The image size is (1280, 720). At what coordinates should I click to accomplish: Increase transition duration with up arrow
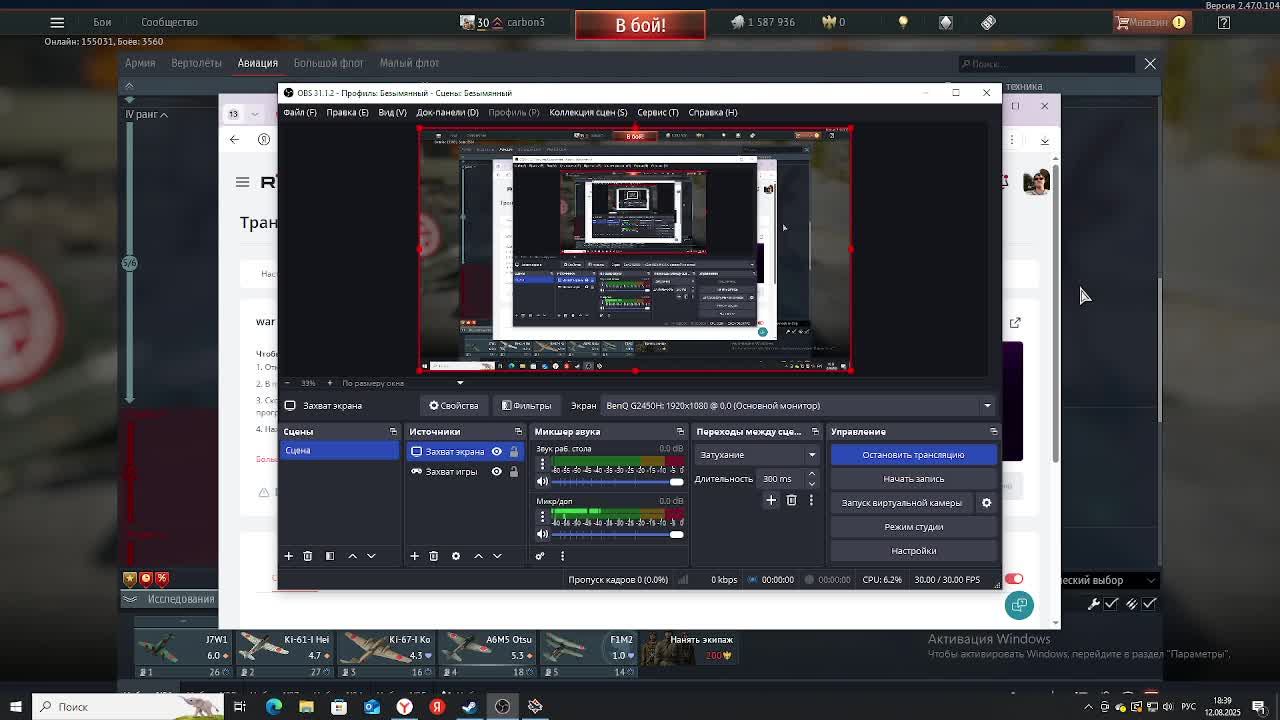(x=811, y=474)
